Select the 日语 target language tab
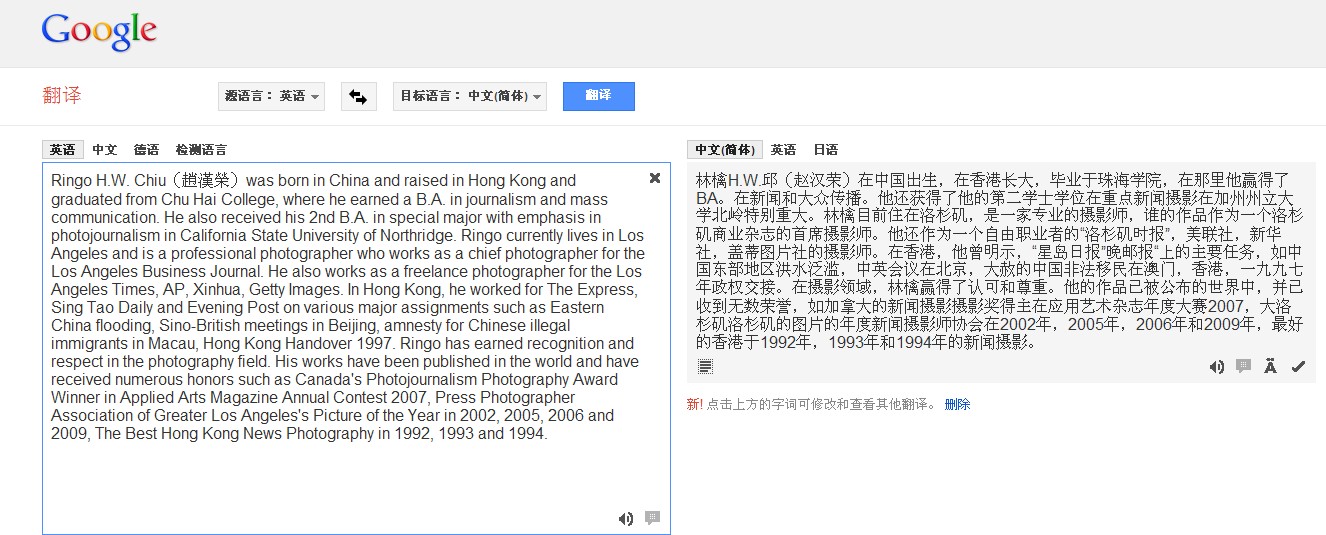This screenshot has height=535, width=1326. (x=825, y=149)
